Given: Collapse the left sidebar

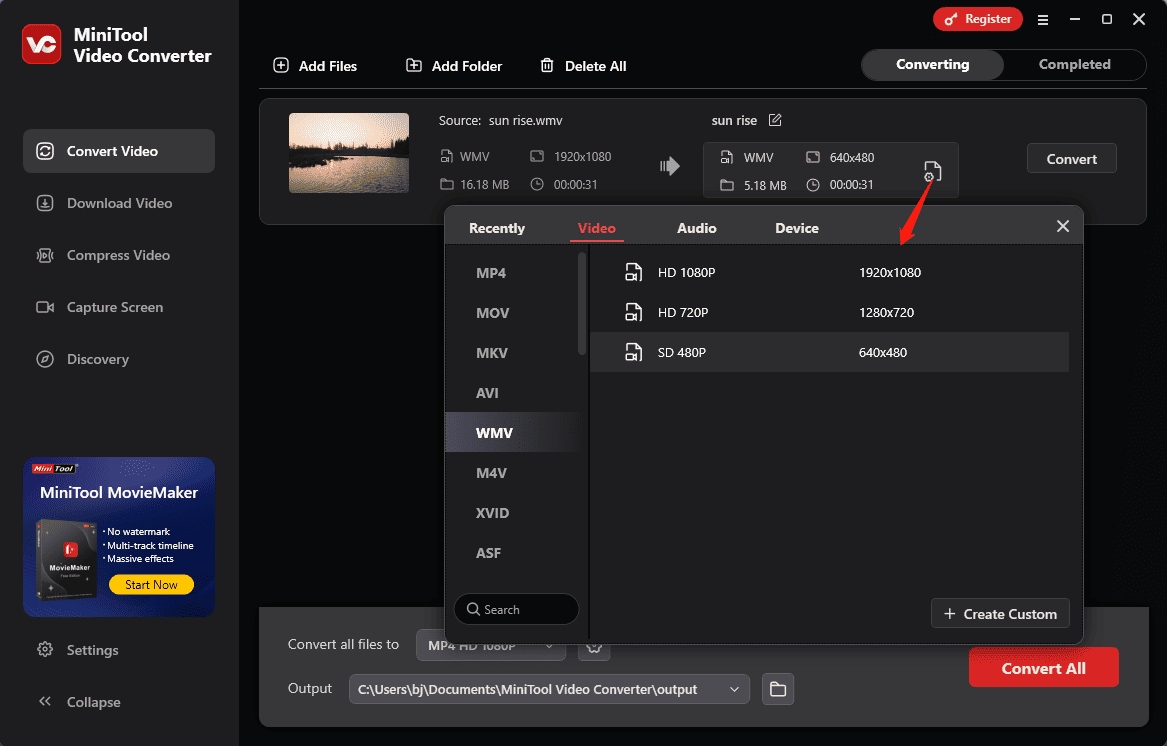Looking at the screenshot, I should pos(79,702).
